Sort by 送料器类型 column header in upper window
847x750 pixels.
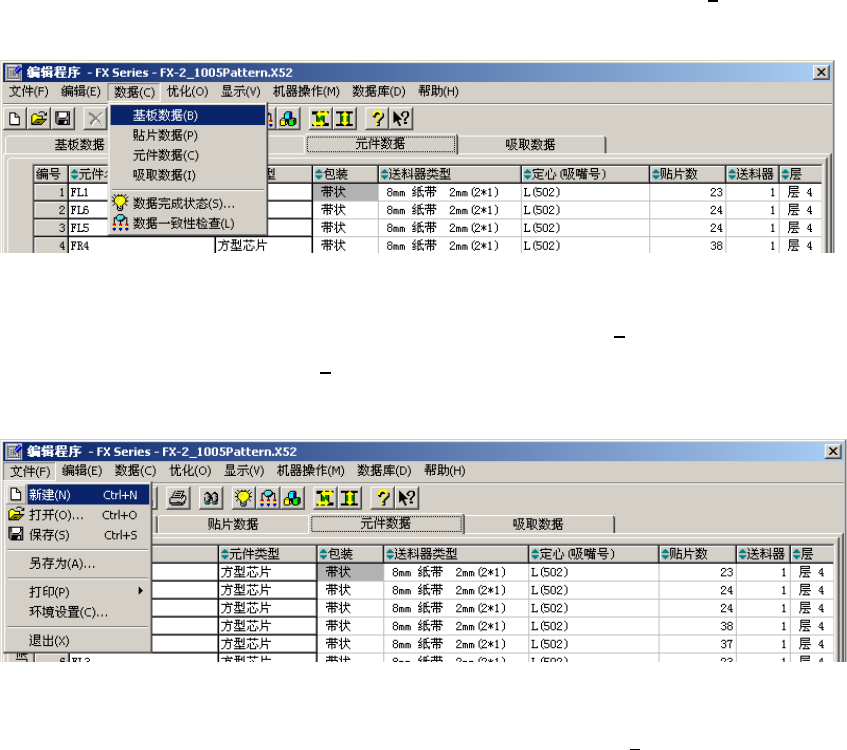pyautogui.click(x=449, y=174)
